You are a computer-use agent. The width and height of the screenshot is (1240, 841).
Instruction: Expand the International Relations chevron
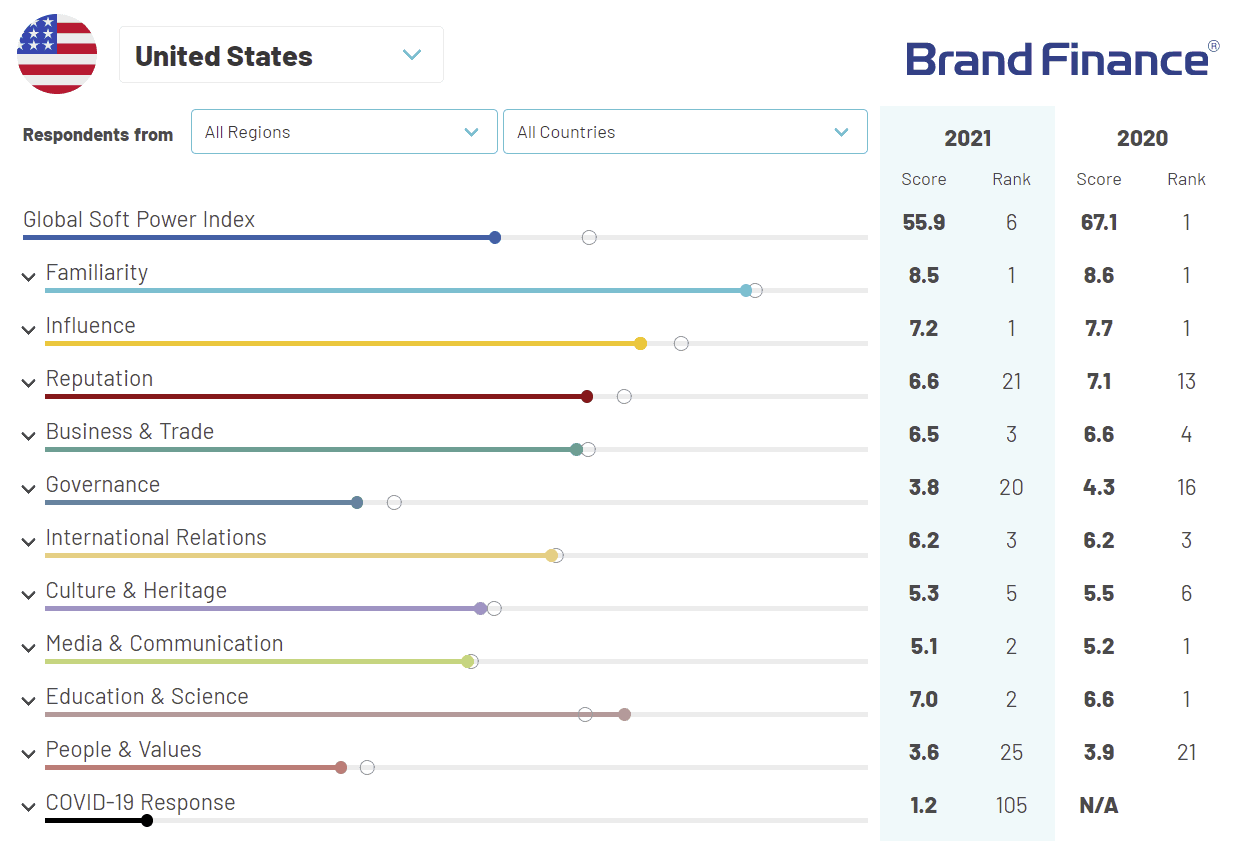coord(29,542)
